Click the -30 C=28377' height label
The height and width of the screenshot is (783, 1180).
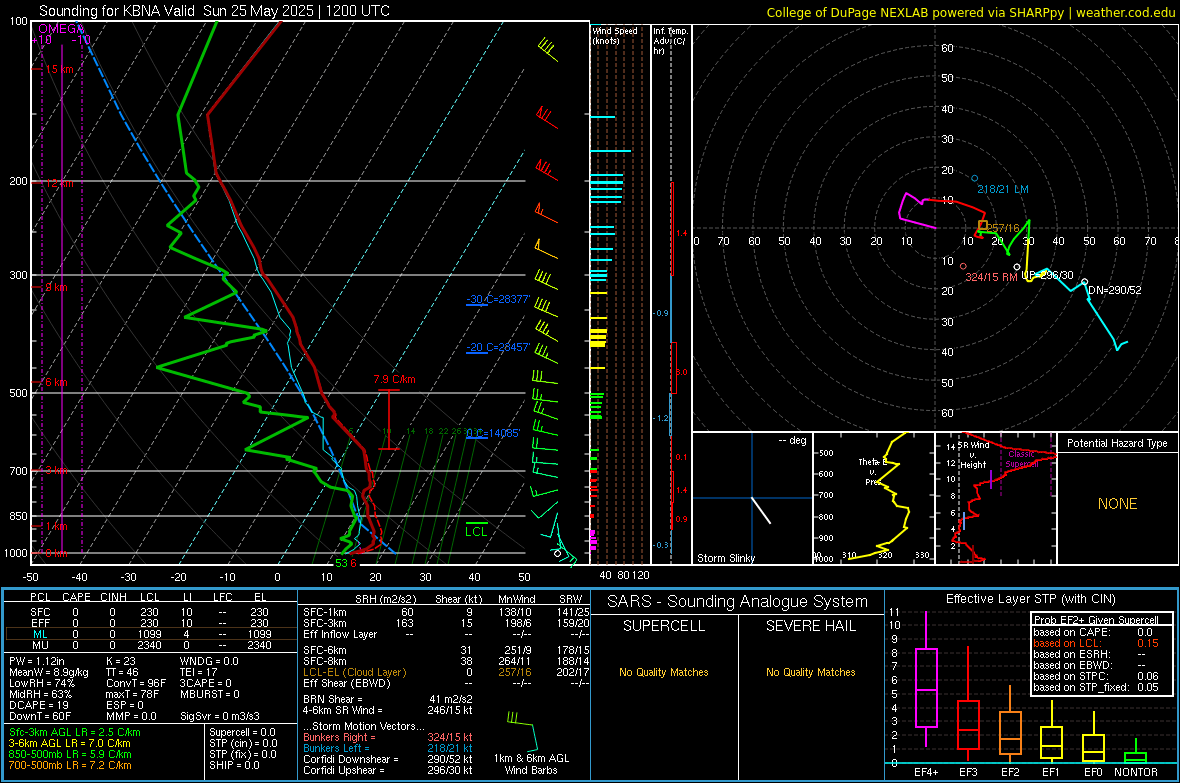[498, 300]
